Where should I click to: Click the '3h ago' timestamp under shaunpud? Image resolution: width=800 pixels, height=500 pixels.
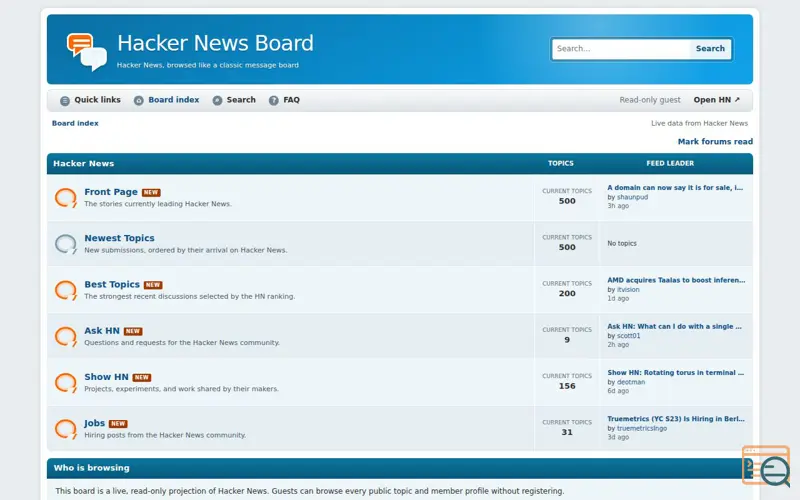(618, 206)
